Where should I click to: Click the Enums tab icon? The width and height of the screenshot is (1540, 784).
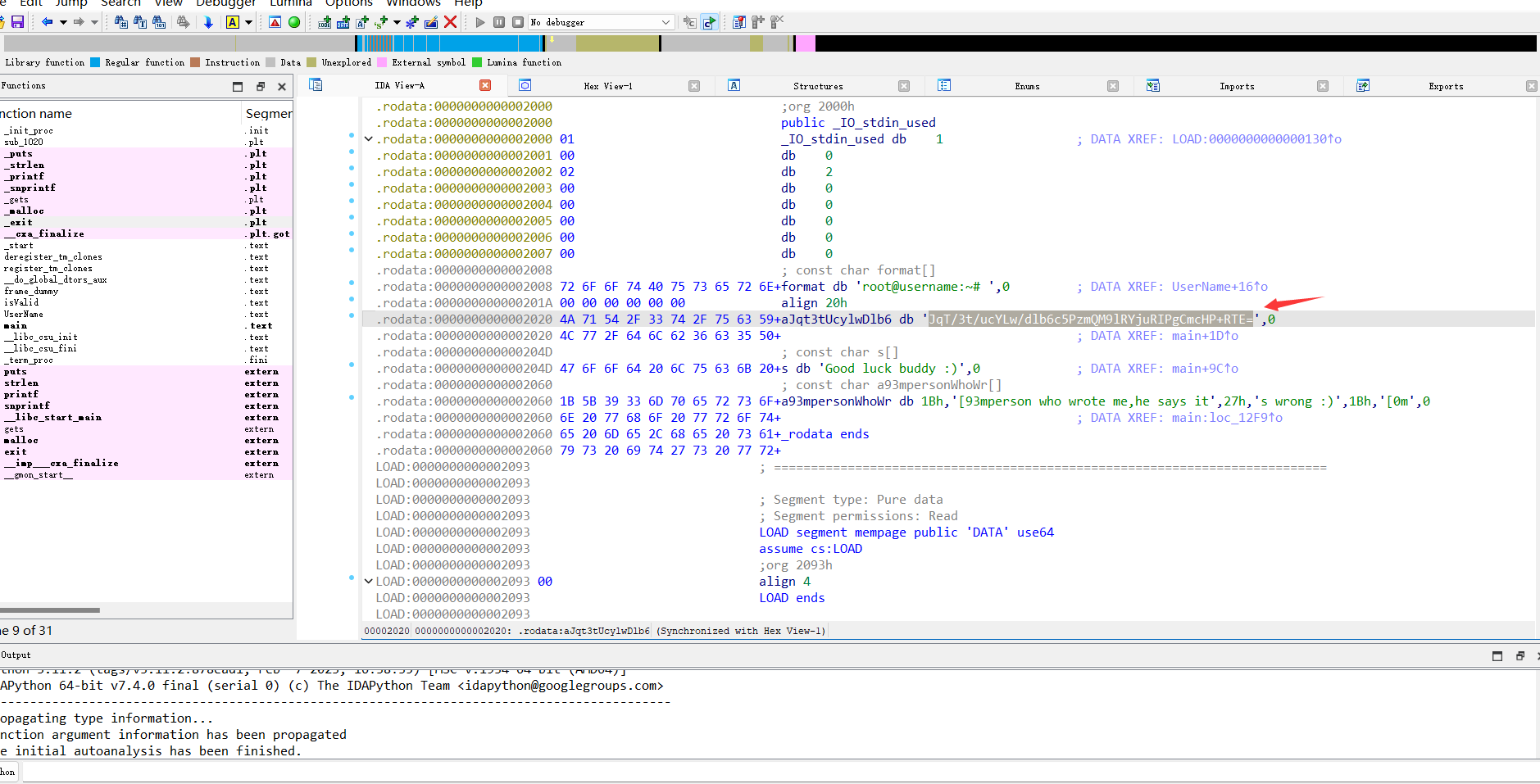[944, 85]
